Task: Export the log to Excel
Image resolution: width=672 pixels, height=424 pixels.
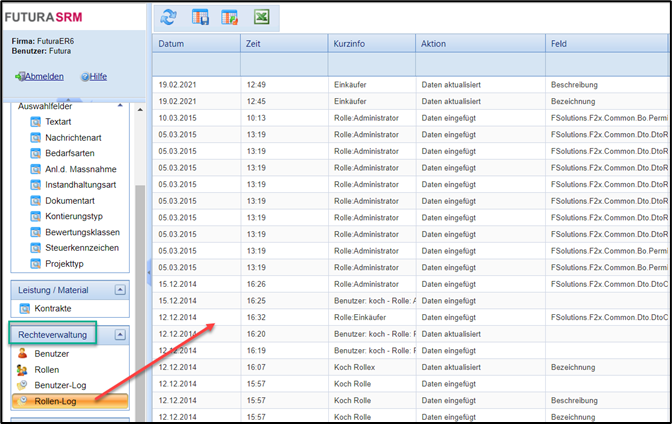Action: pyautogui.click(x=259, y=17)
